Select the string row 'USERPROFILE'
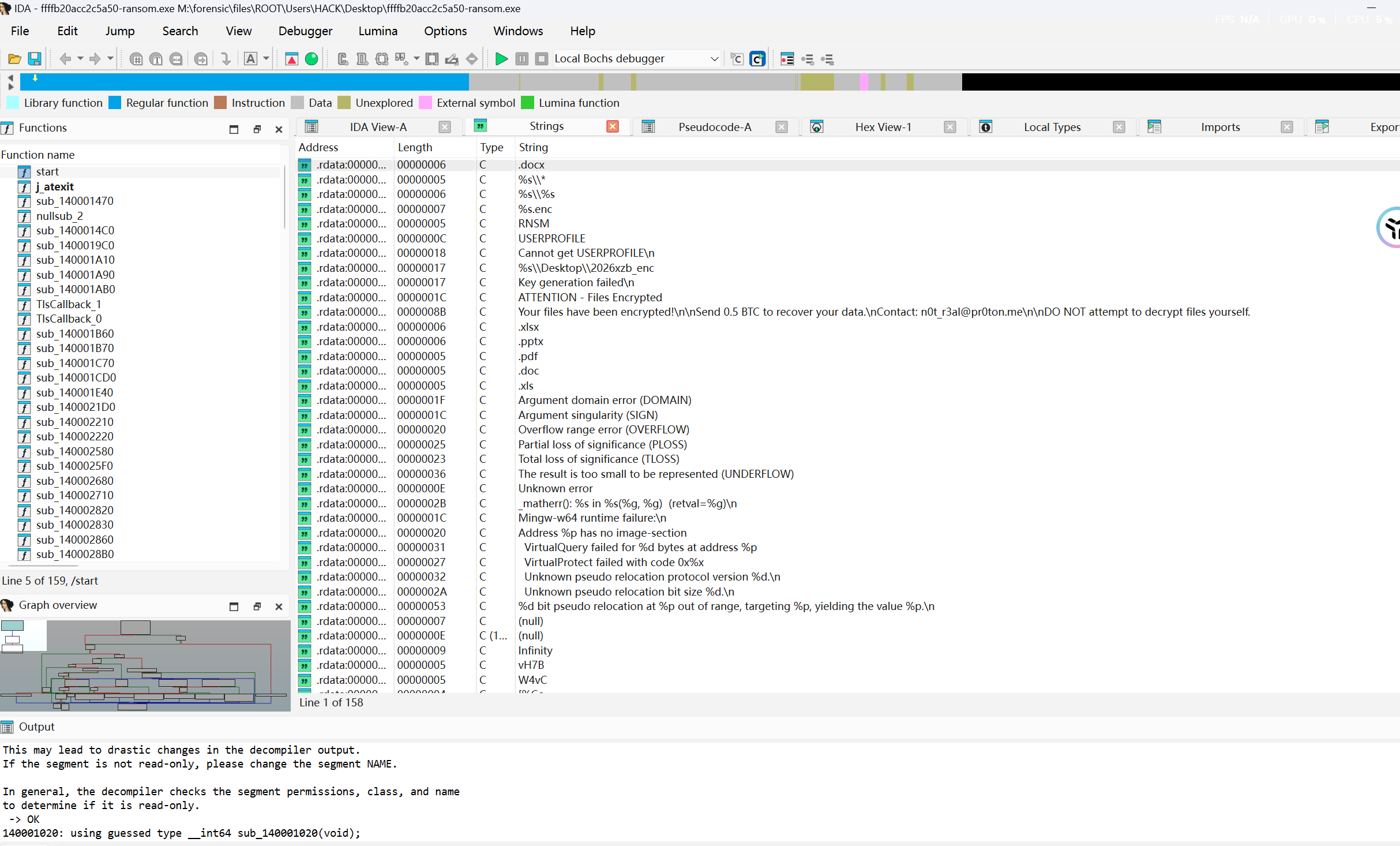The width and height of the screenshot is (1400, 846). (x=847, y=238)
